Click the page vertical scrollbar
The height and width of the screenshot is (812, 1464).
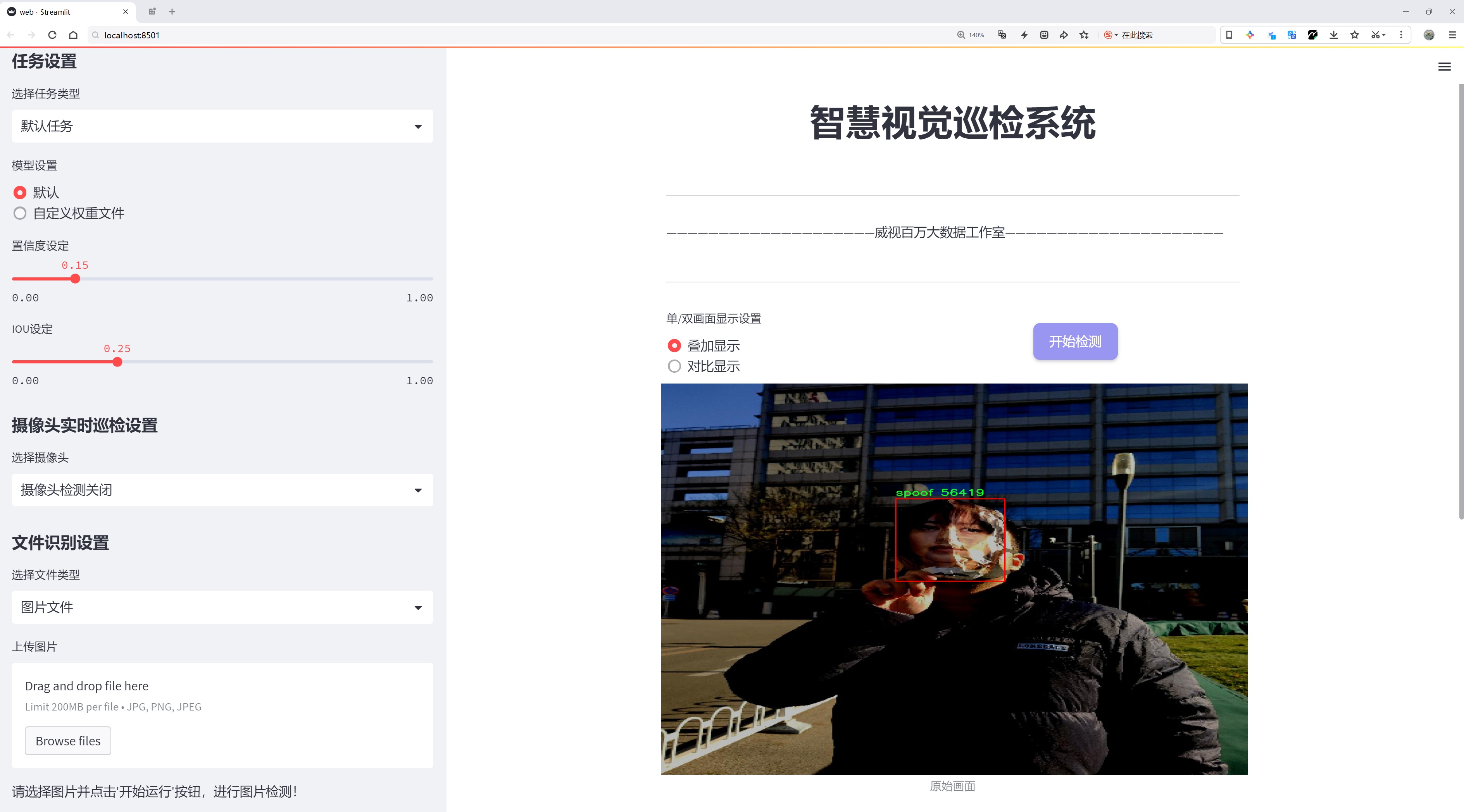pos(1461,301)
